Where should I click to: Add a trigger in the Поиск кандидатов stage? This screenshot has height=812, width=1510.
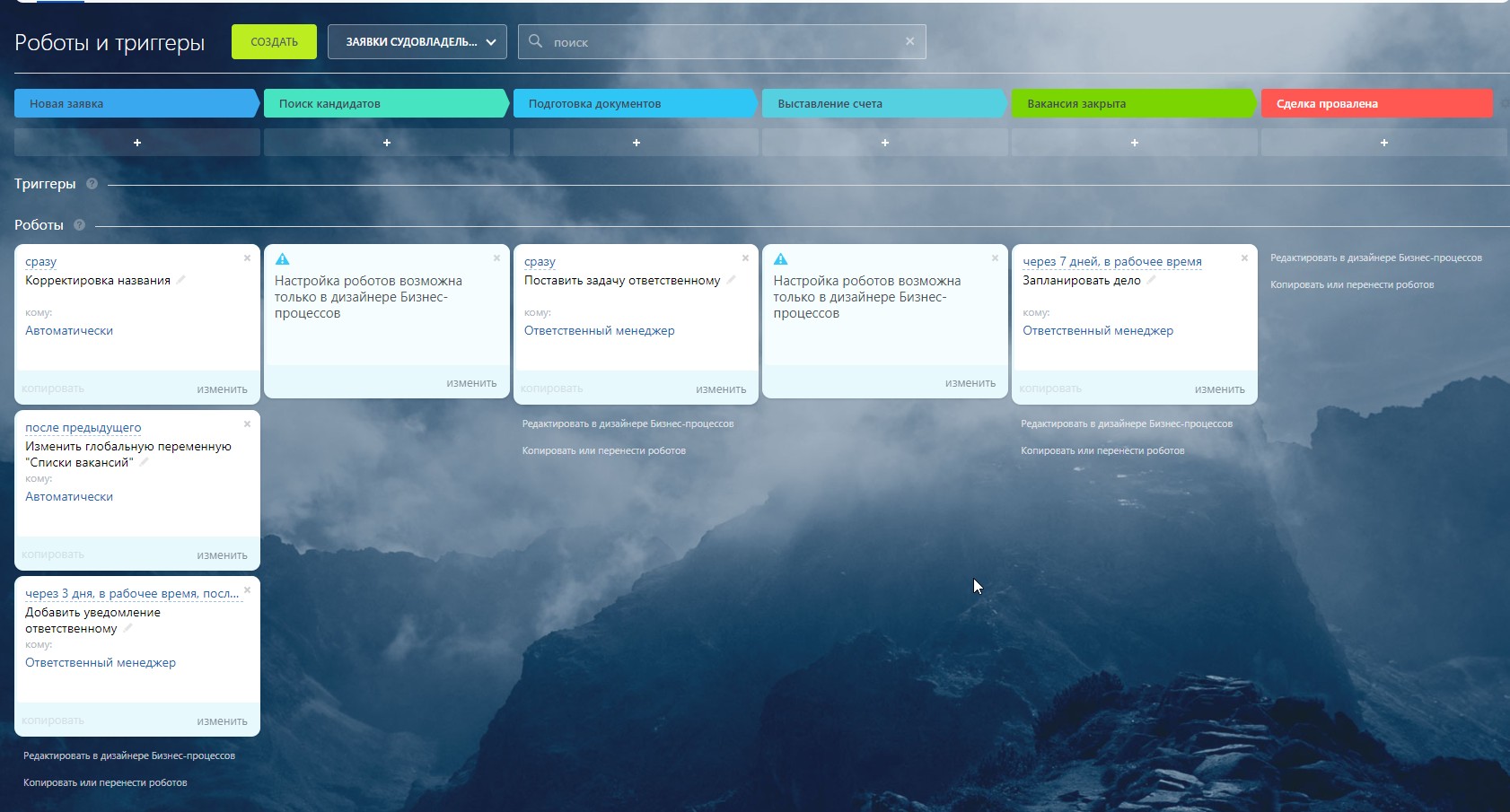[x=387, y=143]
